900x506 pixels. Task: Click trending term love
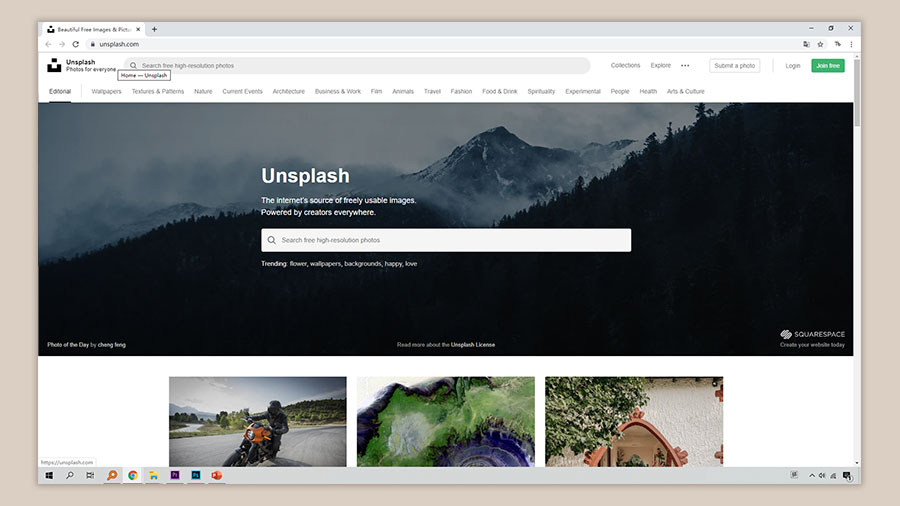tap(411, 264)
